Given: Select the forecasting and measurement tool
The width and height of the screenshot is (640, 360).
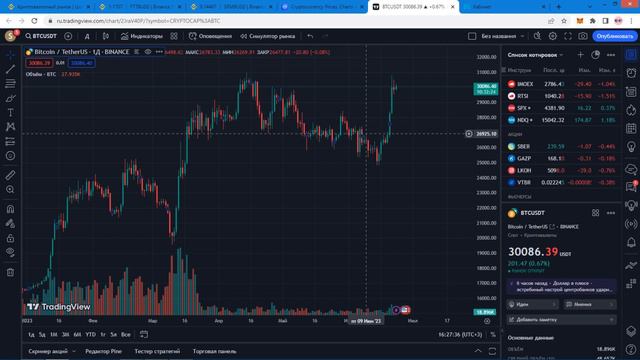Looking at the screenshot, I should pyautogui.click(x=11, y=142).
